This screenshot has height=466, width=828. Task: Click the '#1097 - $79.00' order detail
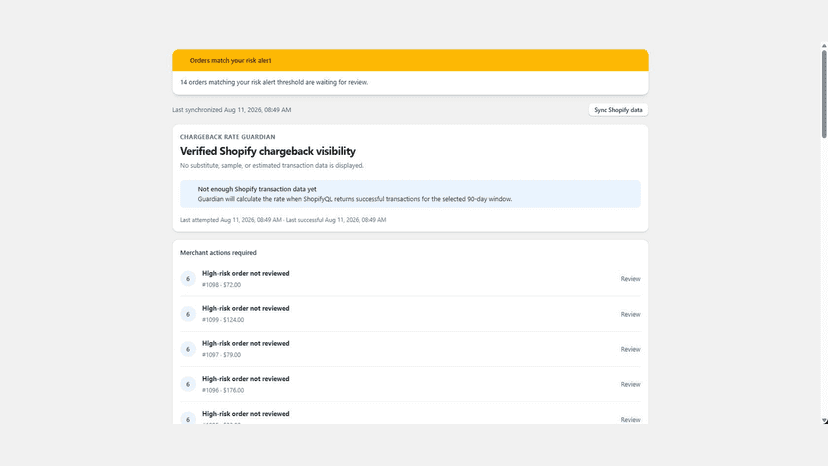click(221, 355)
